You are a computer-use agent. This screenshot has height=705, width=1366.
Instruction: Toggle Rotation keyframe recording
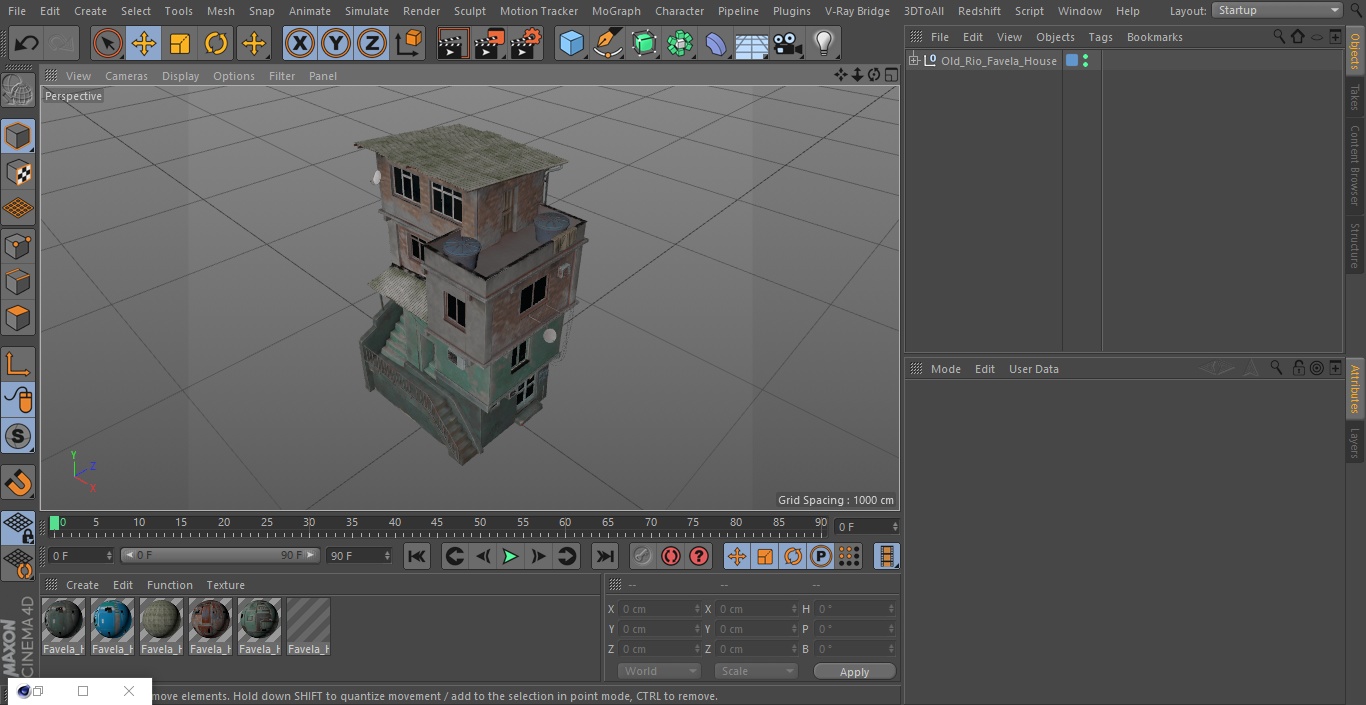[793, 556]
